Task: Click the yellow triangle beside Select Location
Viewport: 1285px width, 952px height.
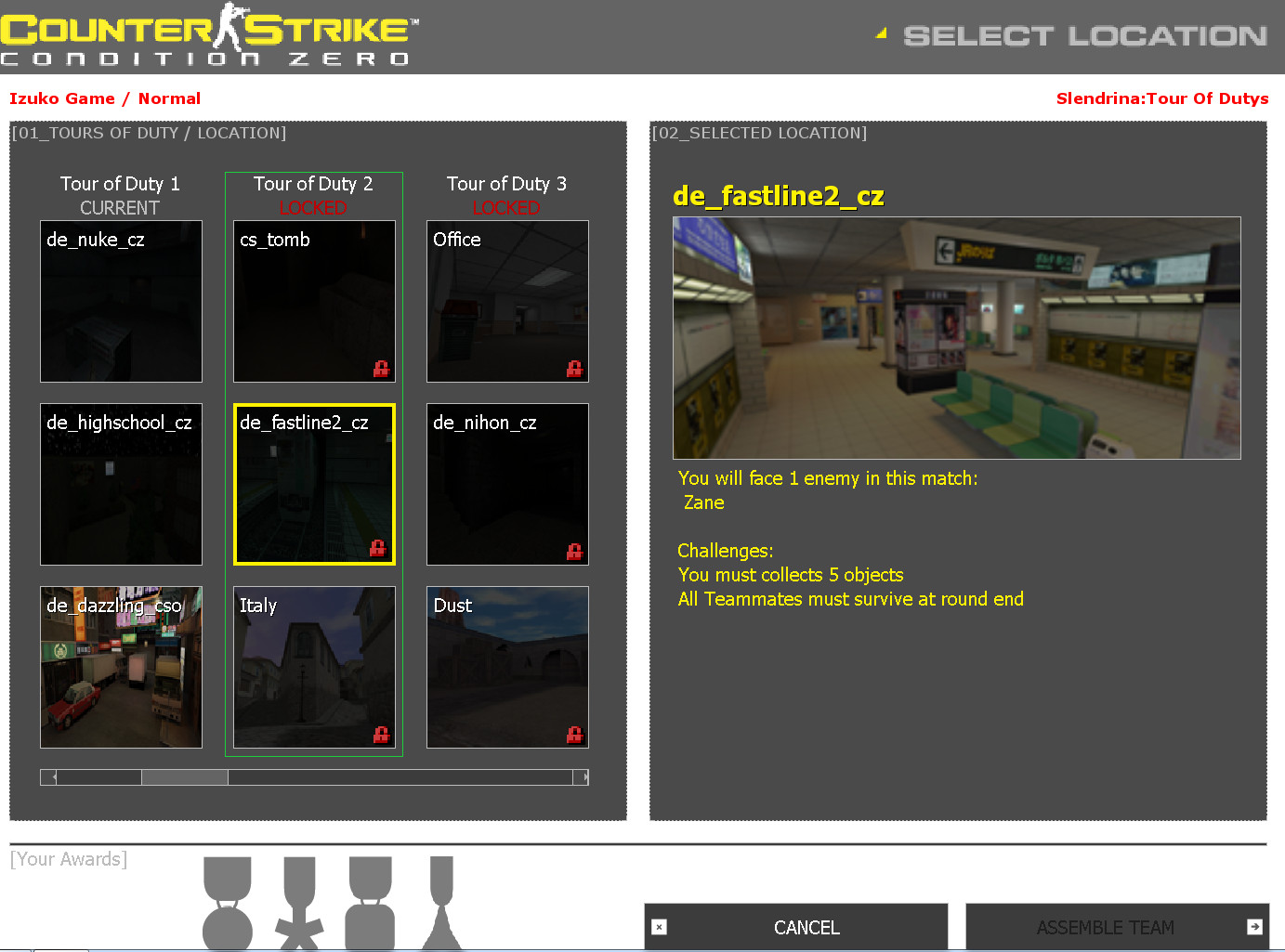Action: click(x=881, y=33)
